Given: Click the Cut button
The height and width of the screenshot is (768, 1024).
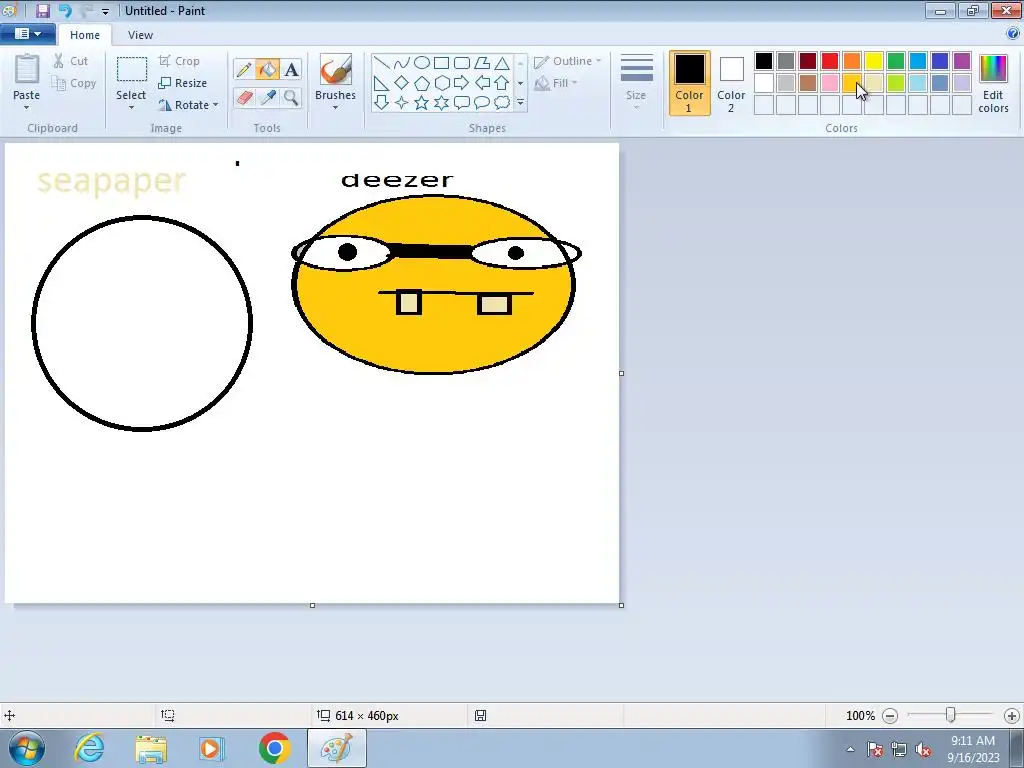Looking at the screenshot, I should (71, 61).
